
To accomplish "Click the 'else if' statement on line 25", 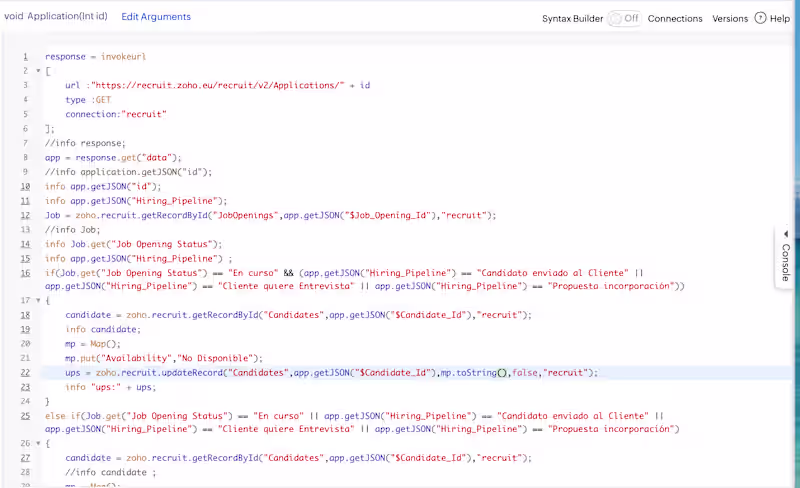I will [362, 422].
